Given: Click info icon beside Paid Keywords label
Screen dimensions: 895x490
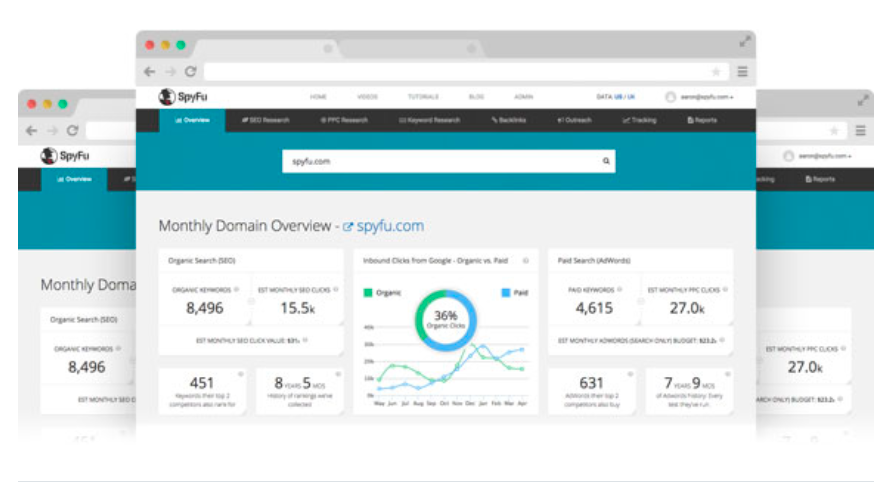Looking at the screenshot, I should pyautogui.click(x=620, y=290).
